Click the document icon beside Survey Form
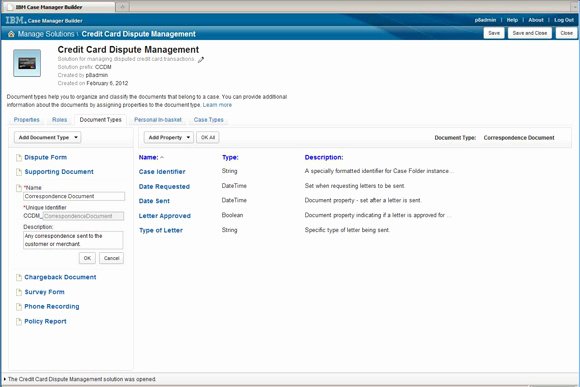The width and height of the screenshot is (580, 387). click(x=19, y=292)
